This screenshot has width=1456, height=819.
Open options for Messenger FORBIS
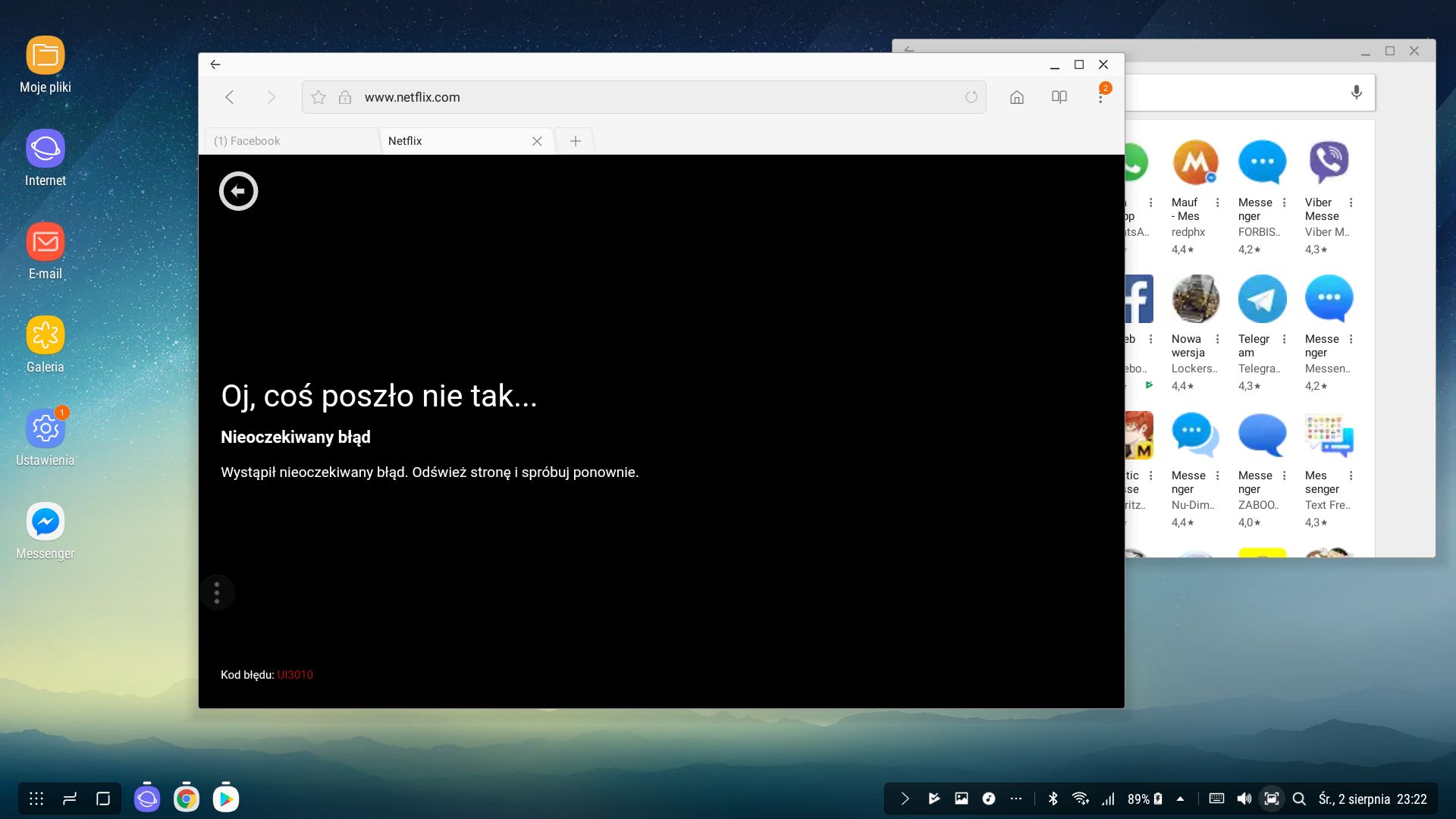1285,202
